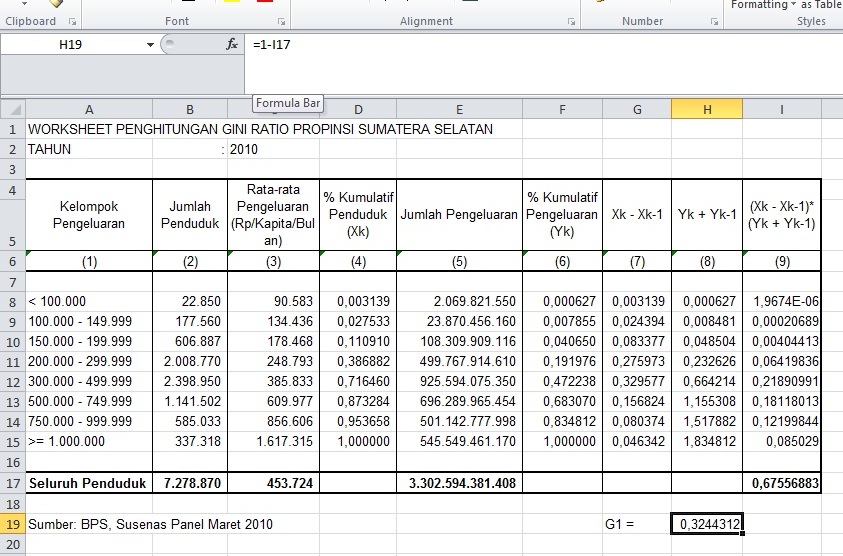Select row 3 header
The image size is (843, 556).
[13, 169]
